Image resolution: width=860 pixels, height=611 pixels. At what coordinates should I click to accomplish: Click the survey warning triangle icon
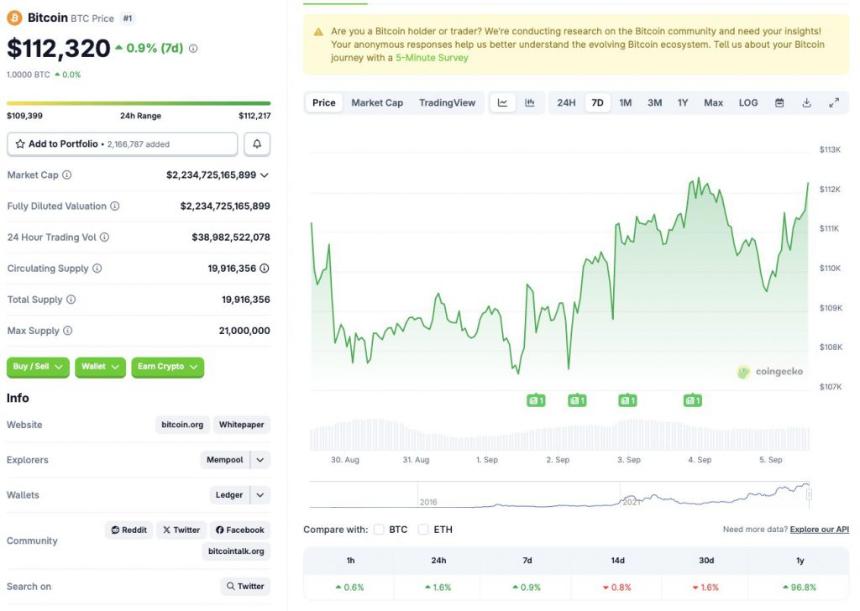(318, 32)
